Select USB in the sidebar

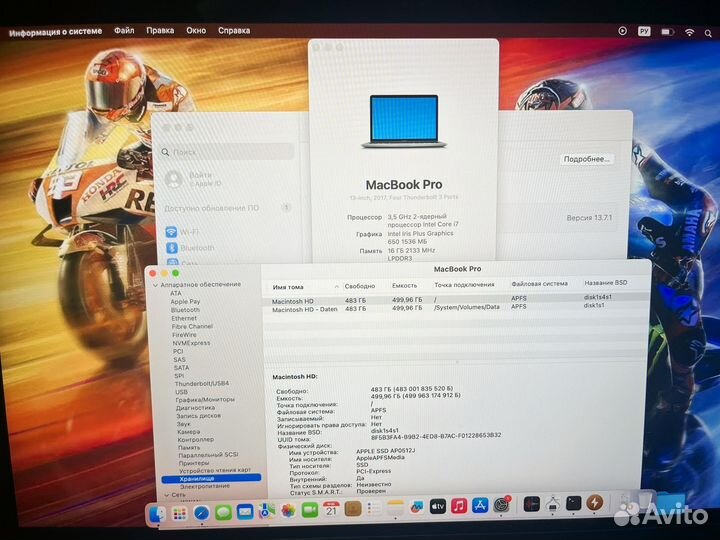pyautogui.click(x=181, y=392)
